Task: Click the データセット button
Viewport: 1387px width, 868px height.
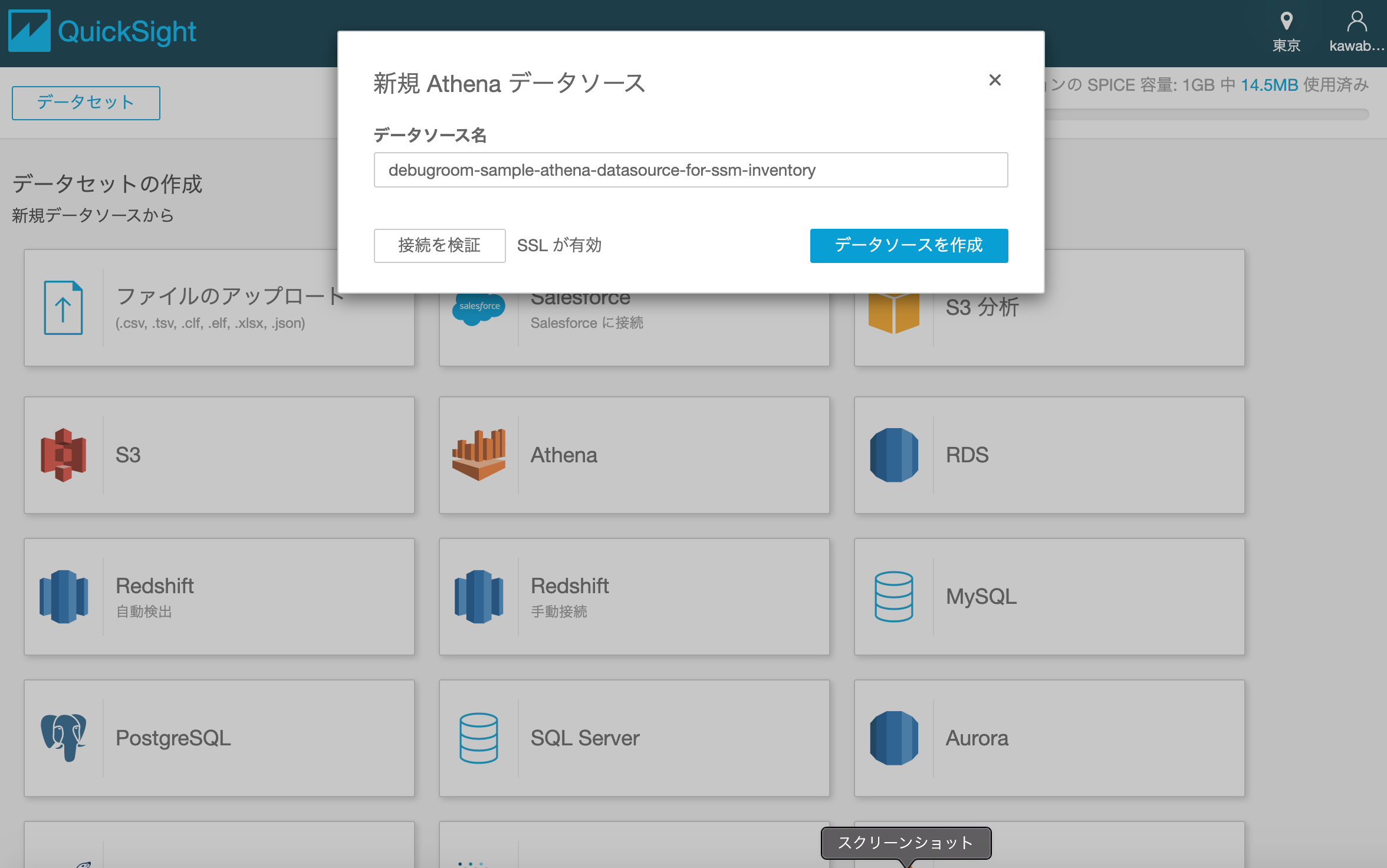Action: [86, 103]
